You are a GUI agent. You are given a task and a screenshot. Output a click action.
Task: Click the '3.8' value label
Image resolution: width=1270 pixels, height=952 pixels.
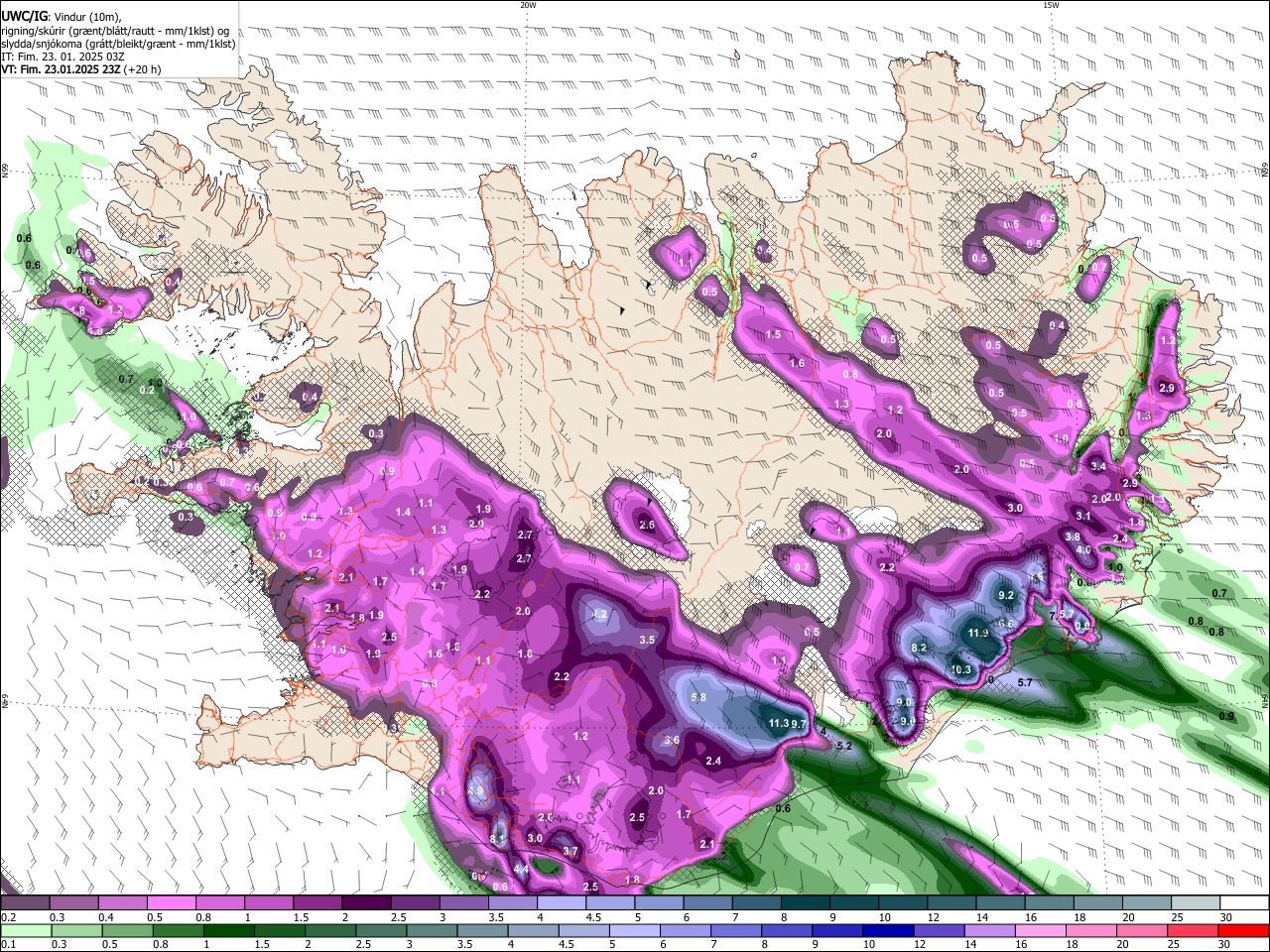tap(1072, 536)
